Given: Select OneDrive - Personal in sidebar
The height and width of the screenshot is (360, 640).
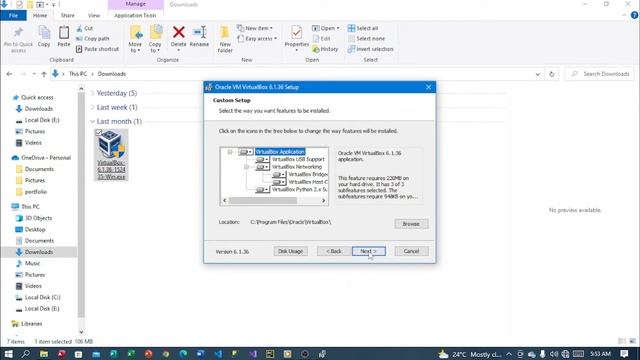Looking at the screenshot, I should pyautogui.click(x=42, y=158).
